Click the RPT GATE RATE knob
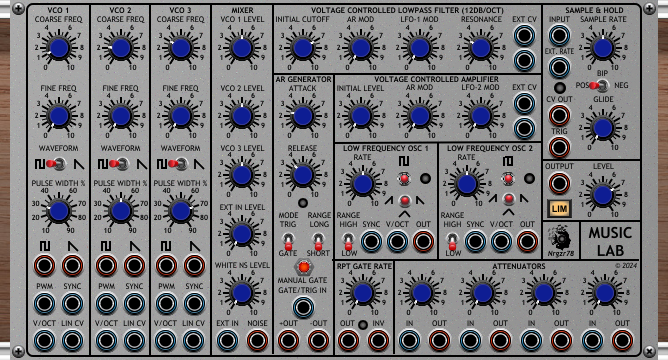This screenshot has width=668, height=360. coord(363,293)
